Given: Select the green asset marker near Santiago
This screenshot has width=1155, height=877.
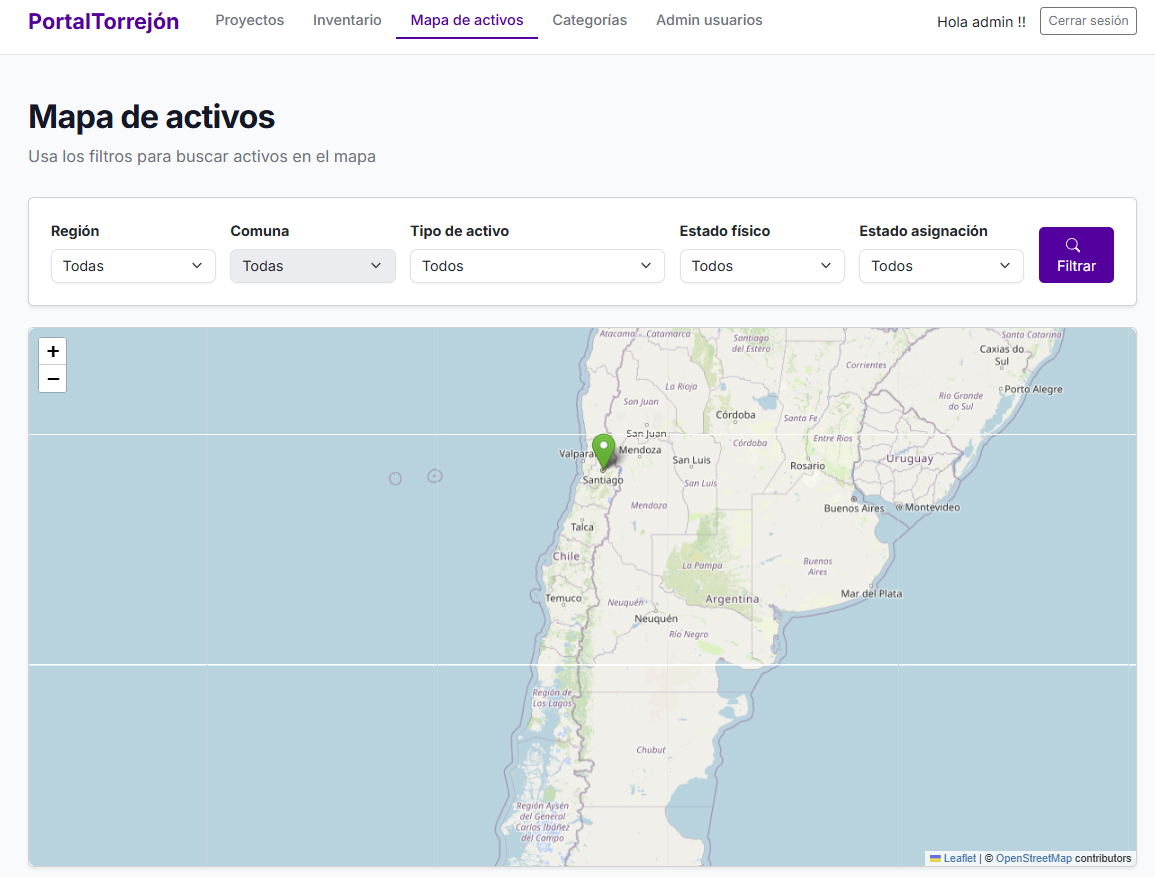Looking at the screenshot, I should (x=603, y=452).
